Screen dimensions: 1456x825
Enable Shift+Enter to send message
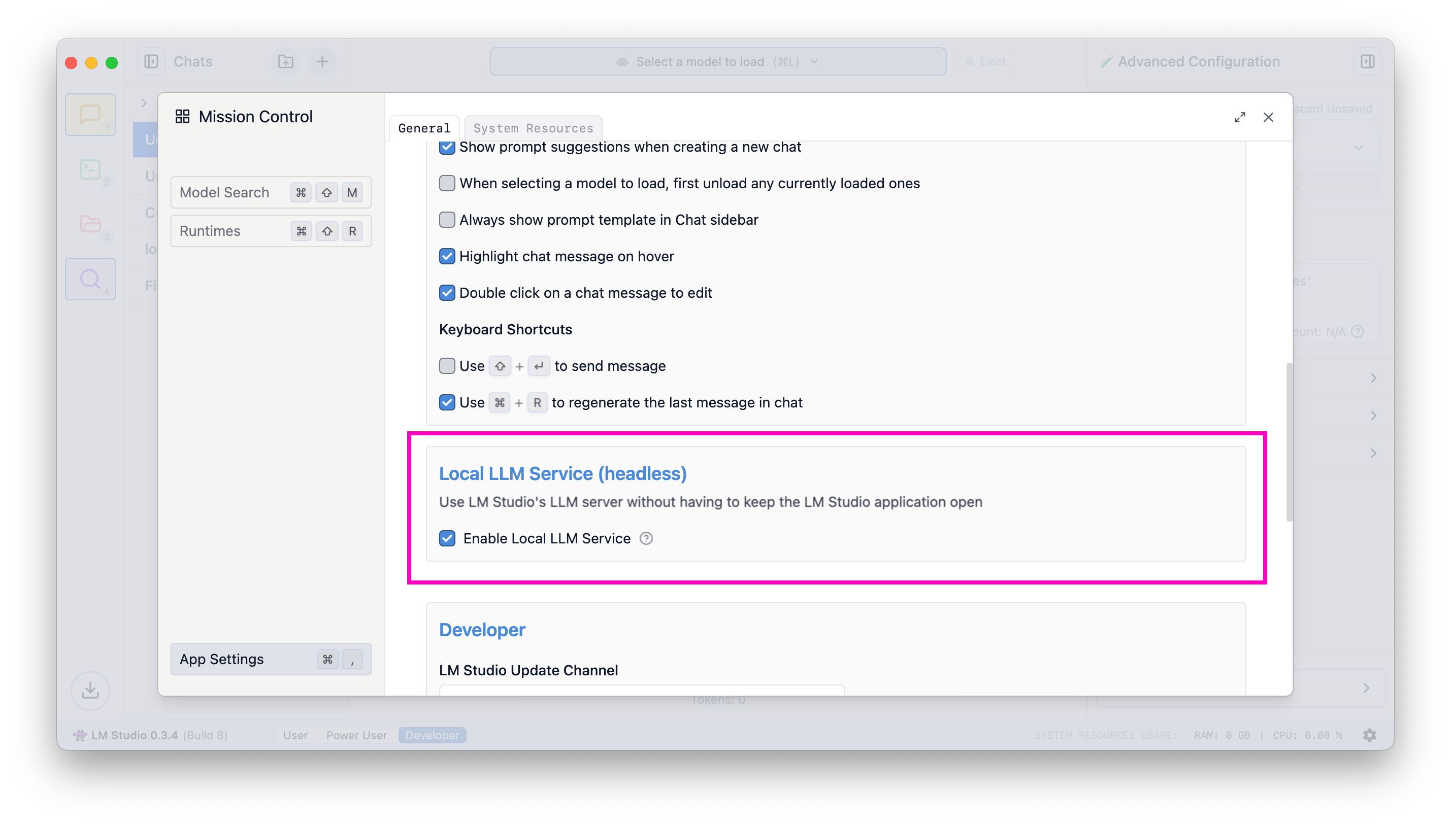click(x=447, y=366)
